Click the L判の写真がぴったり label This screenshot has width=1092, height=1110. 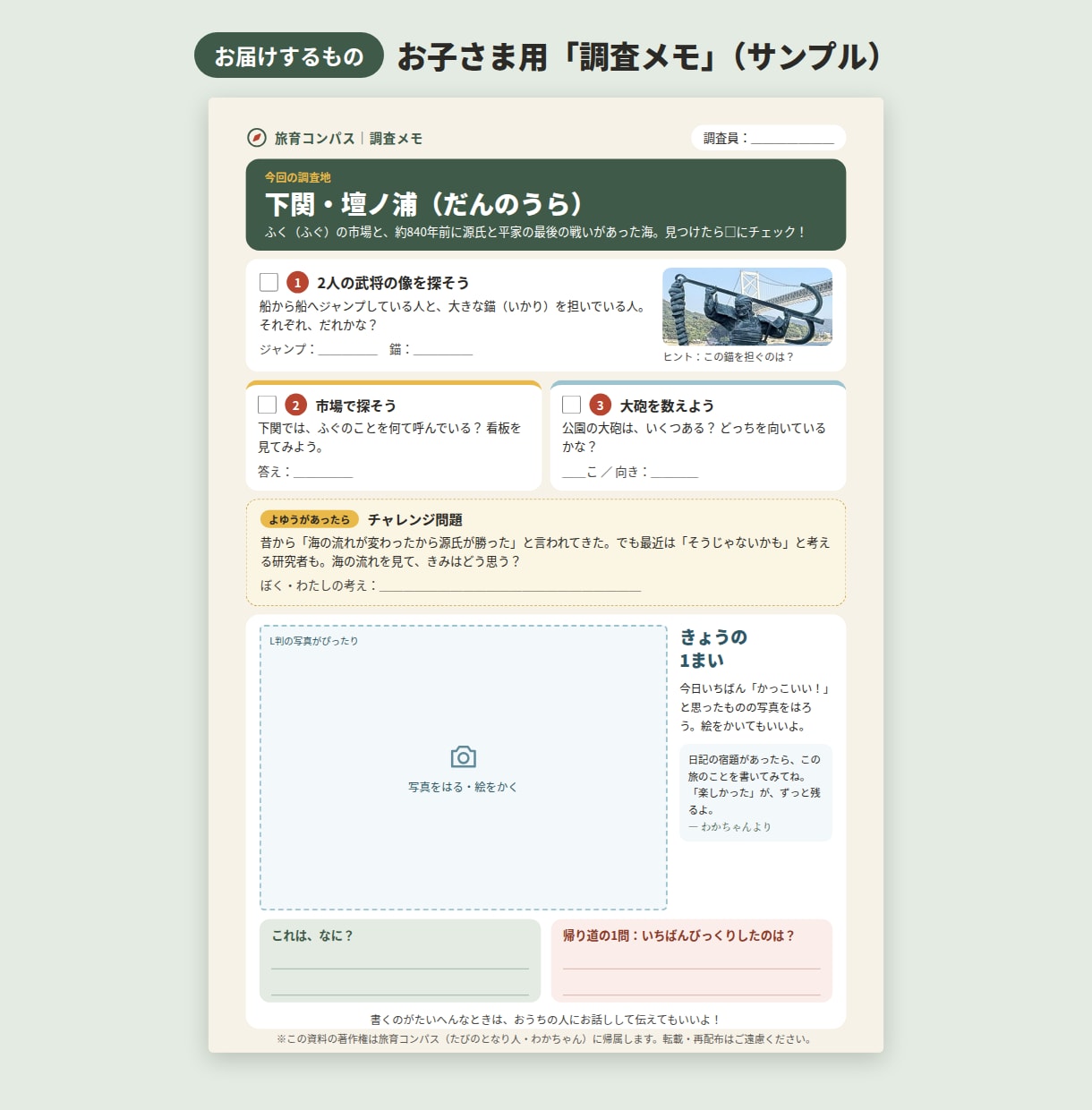point(313,641)
